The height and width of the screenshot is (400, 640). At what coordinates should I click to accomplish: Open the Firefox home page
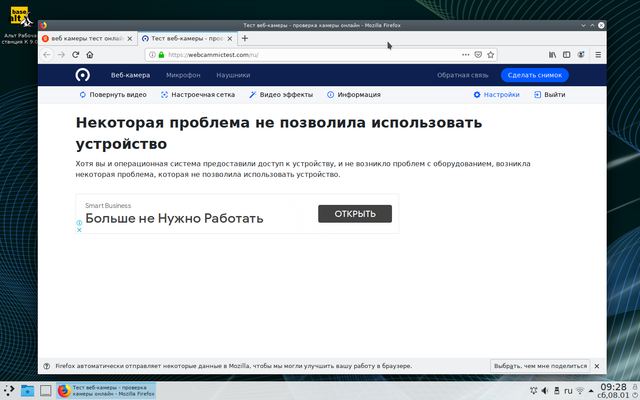[x=90, y=55]
